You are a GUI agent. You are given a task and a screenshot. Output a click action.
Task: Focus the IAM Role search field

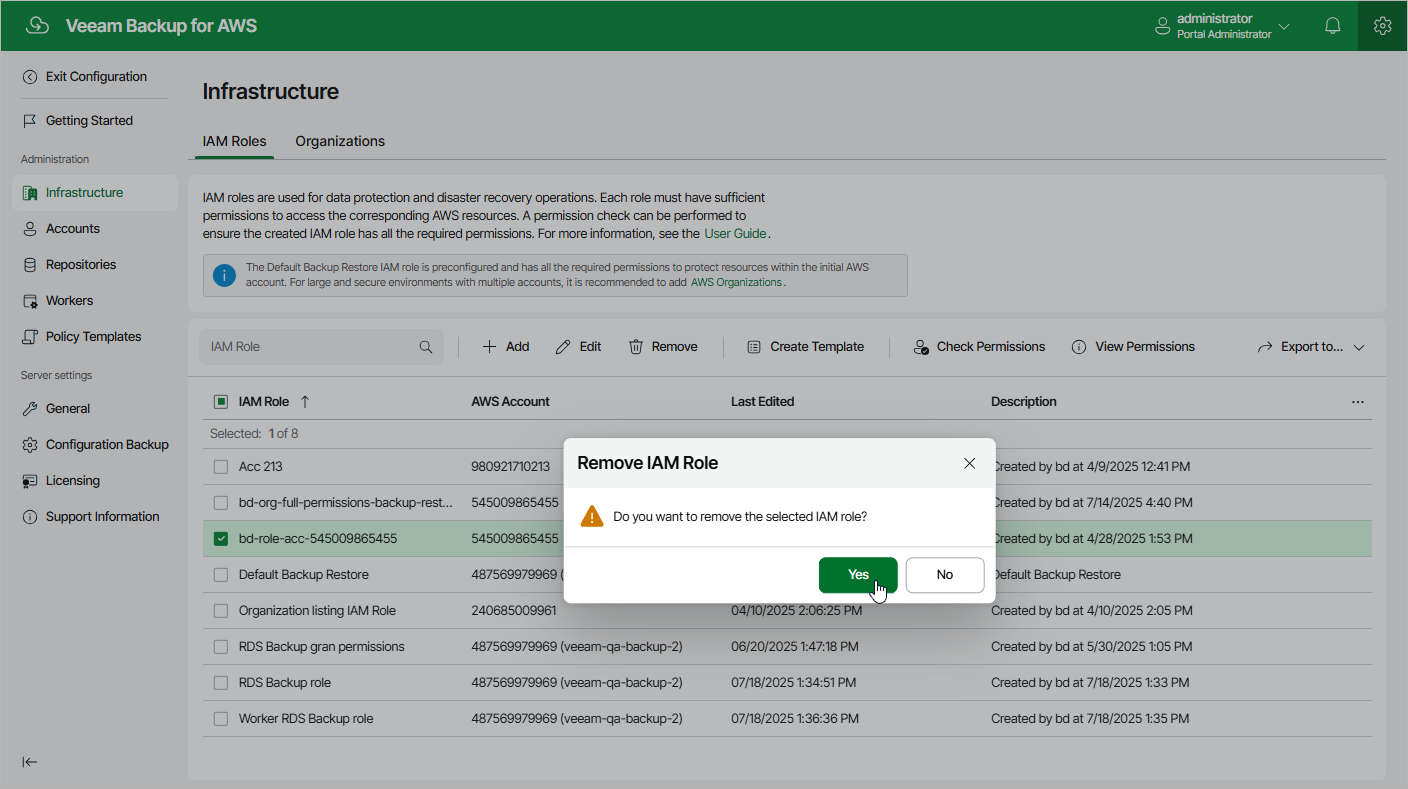[321, 347]
